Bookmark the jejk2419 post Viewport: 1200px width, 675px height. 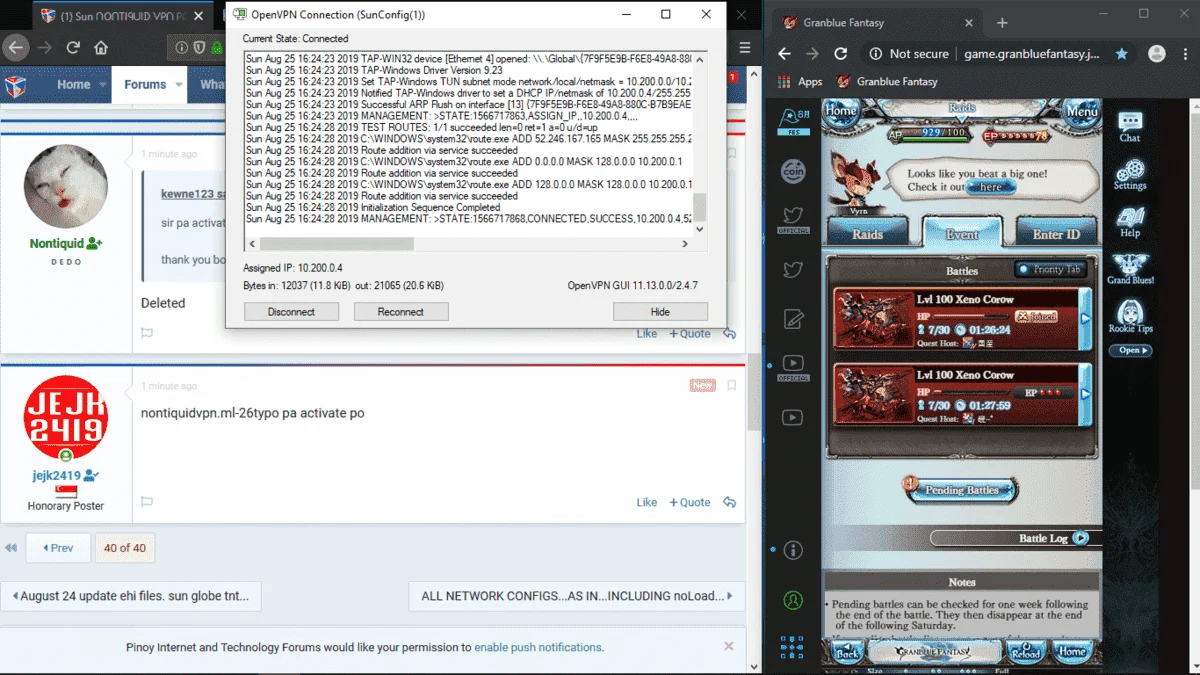(x=731, y=385)
